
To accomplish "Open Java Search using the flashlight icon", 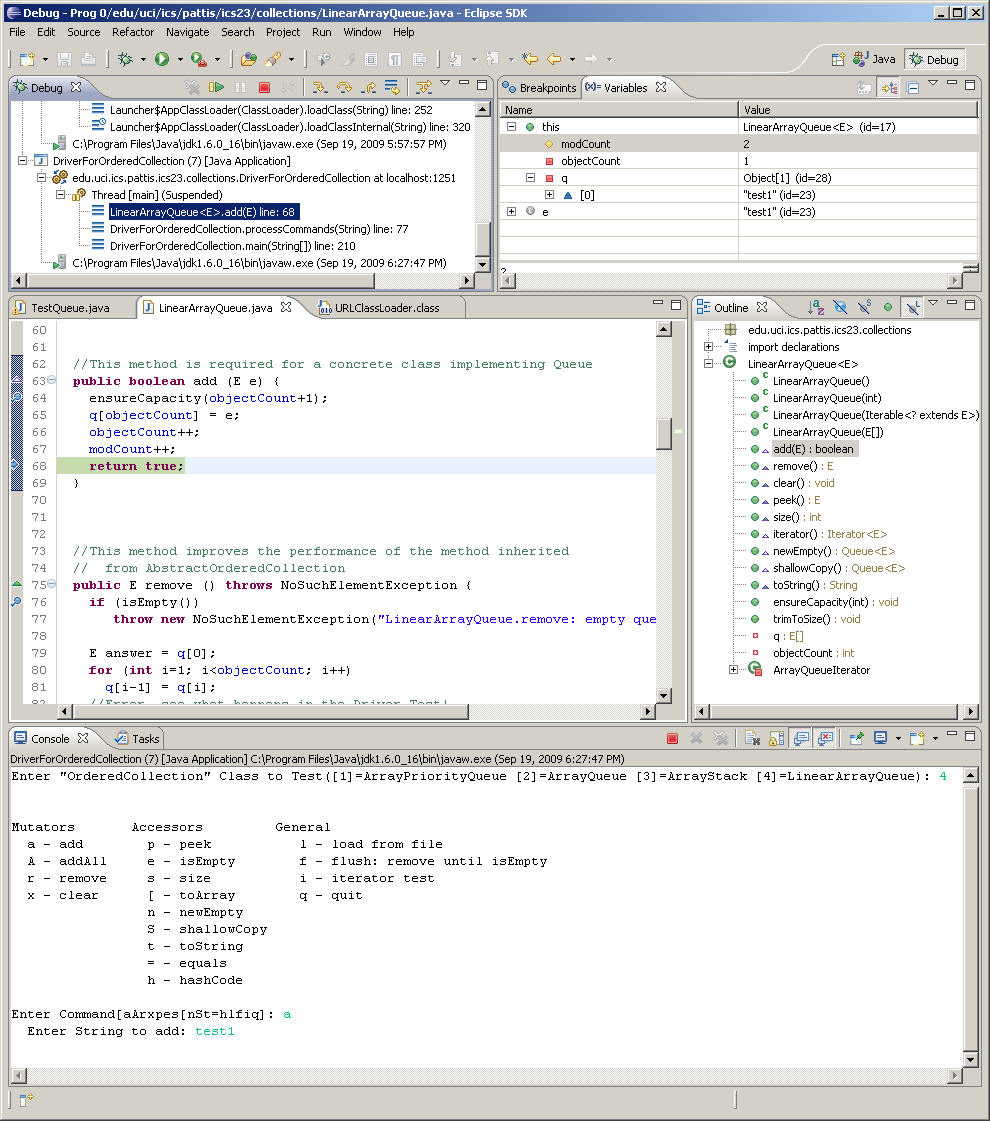I will 272,58.
